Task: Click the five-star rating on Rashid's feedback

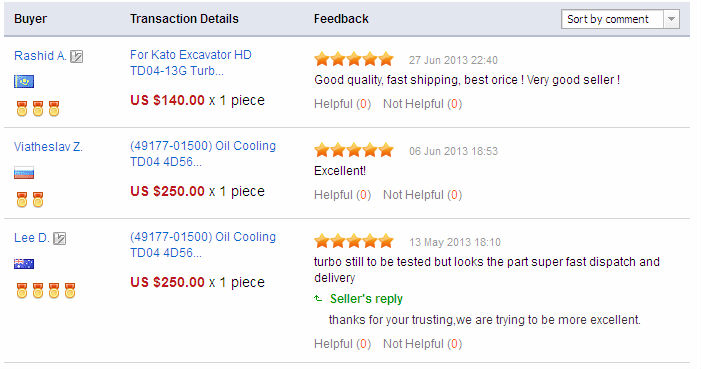Action: tap(354, 59)
